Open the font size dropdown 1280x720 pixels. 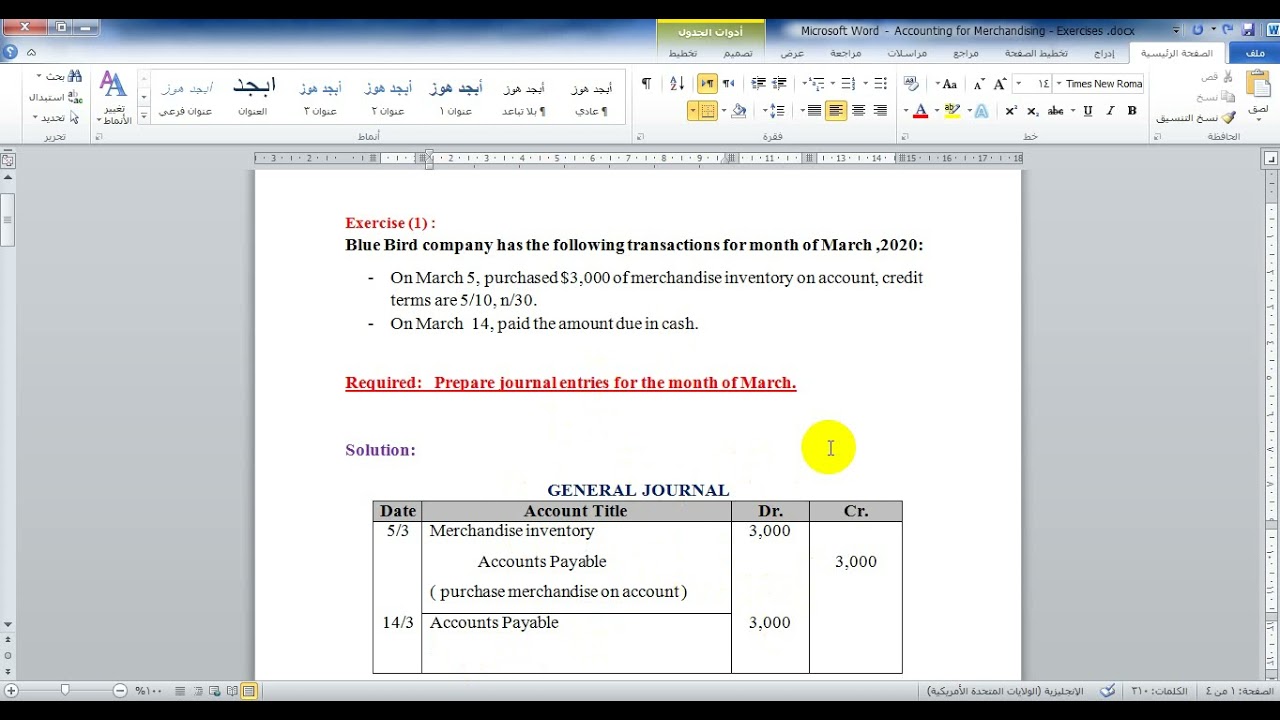point(1018,84)
